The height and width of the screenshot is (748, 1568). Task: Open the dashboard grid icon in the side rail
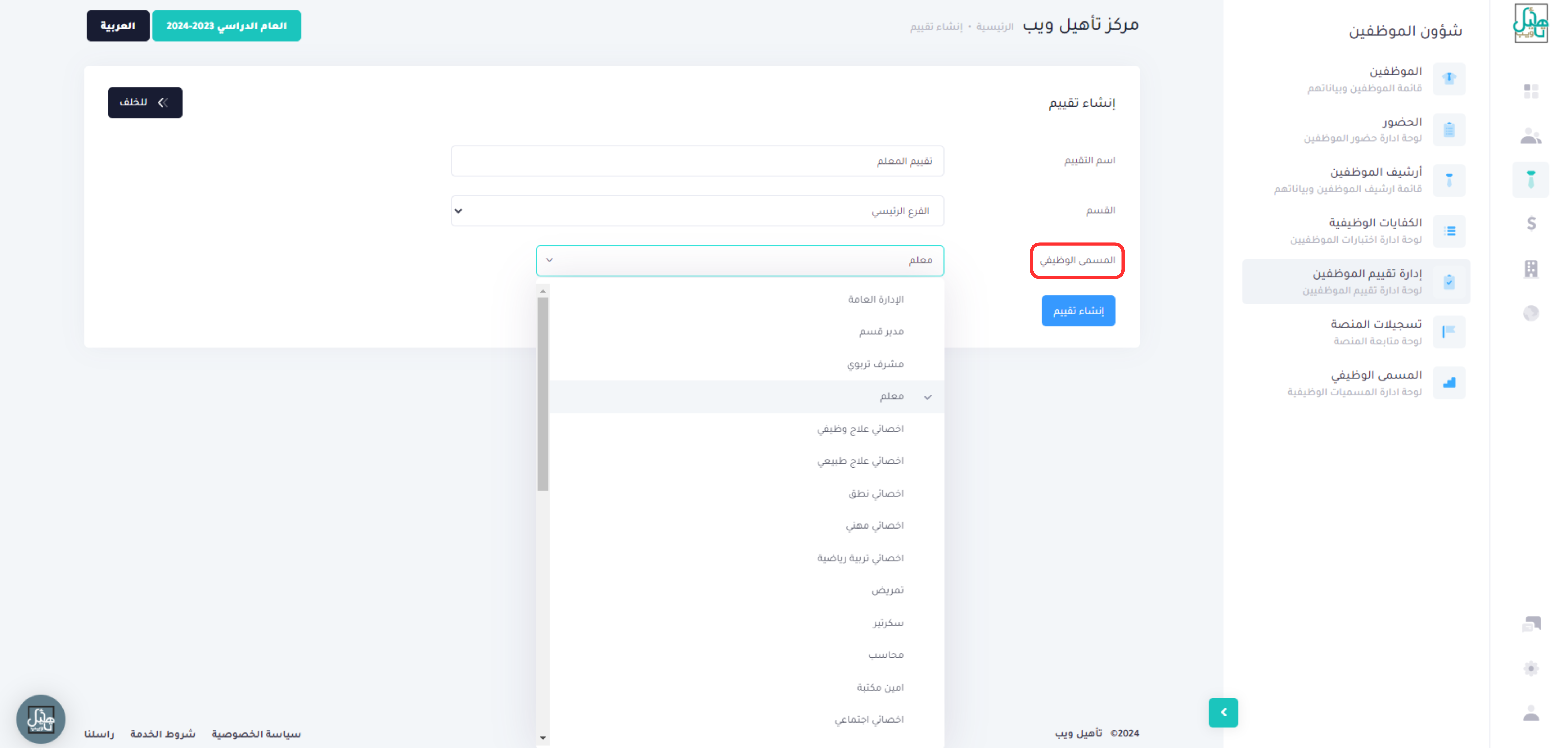point(1530,91)
